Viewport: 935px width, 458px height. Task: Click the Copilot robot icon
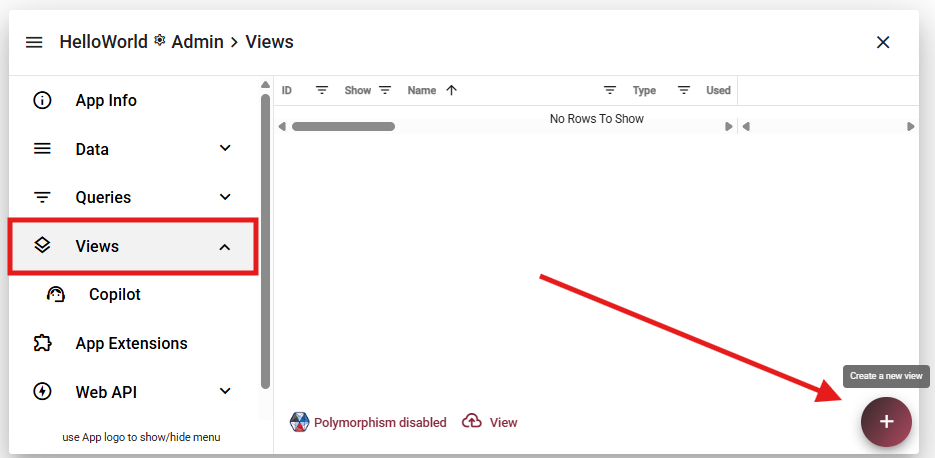point(56,294)
